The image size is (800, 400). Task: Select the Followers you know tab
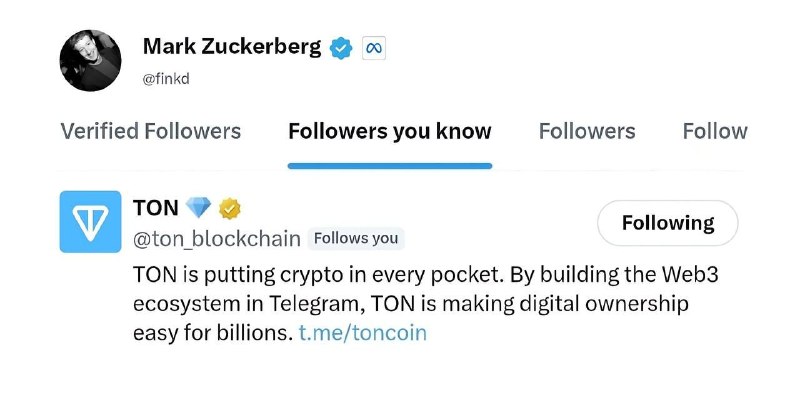(390, 131)
